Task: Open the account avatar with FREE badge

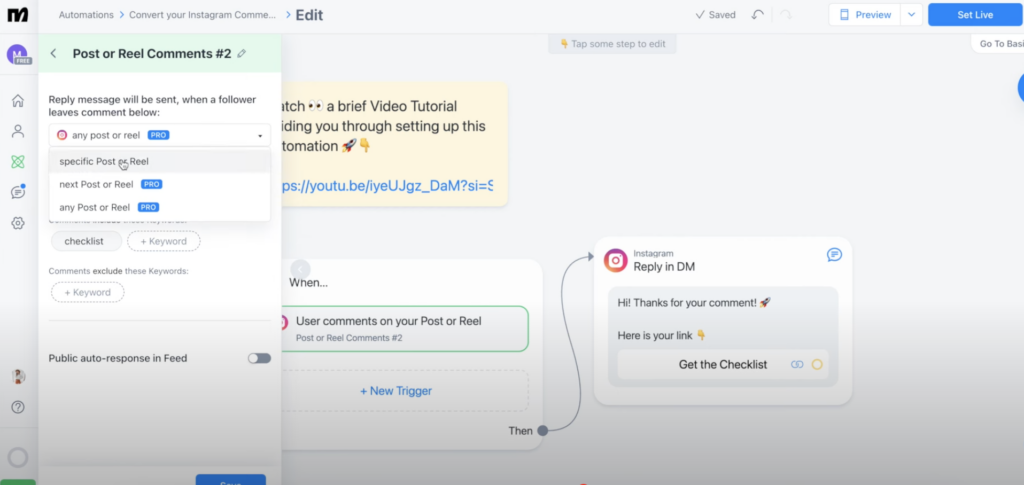Action: (18, 55)
